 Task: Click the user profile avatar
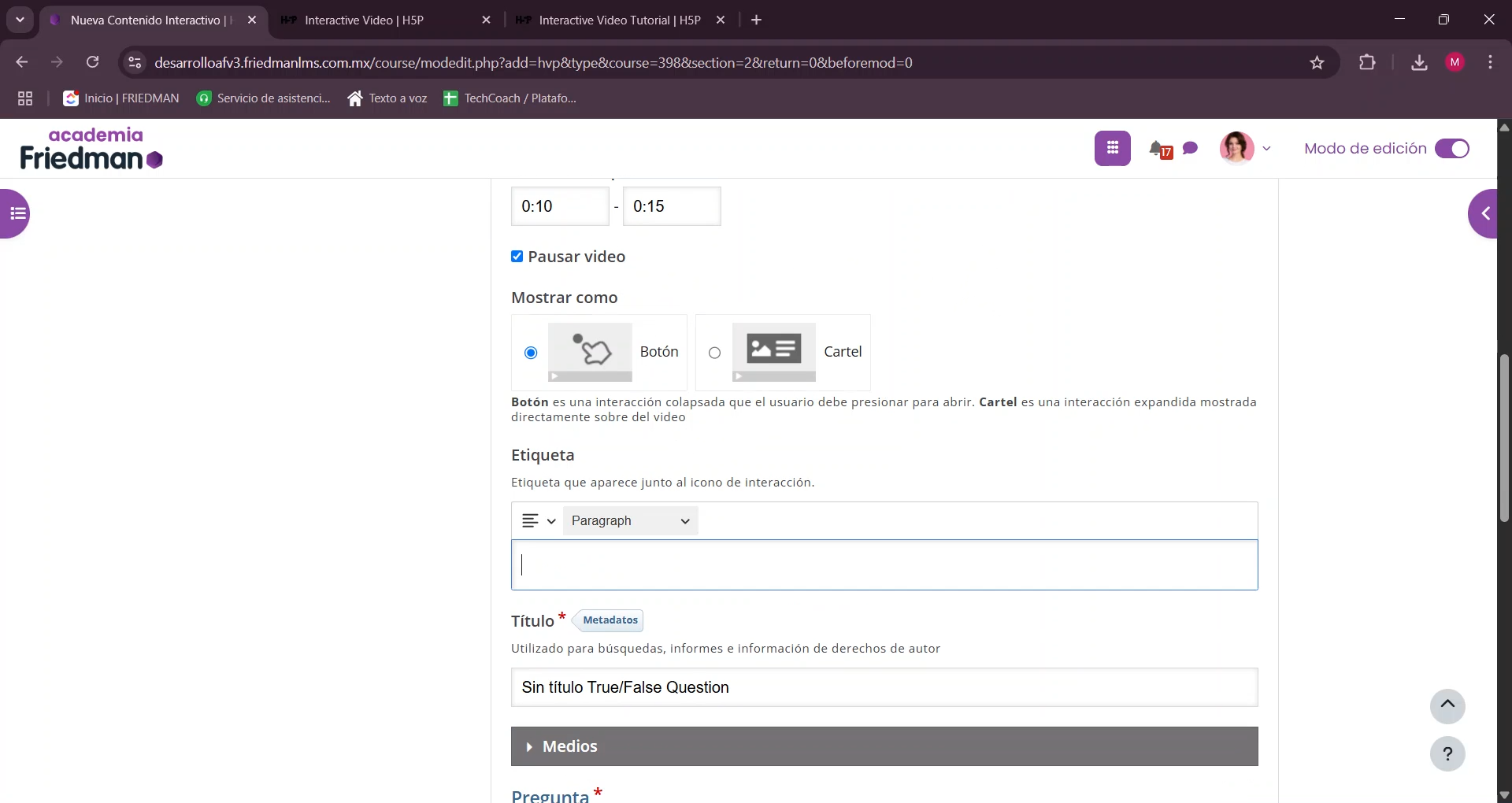[1236, 148]
